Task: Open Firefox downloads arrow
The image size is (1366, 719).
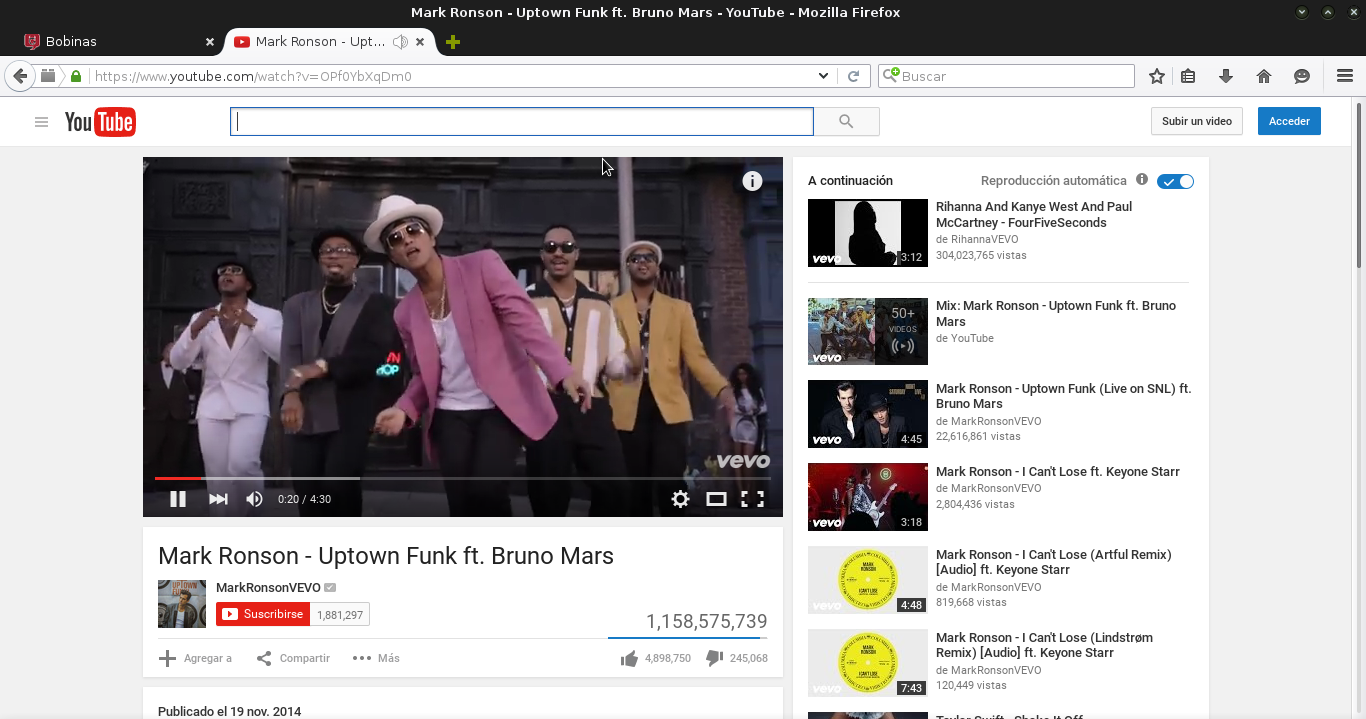Action: (x=1226, y=76)
